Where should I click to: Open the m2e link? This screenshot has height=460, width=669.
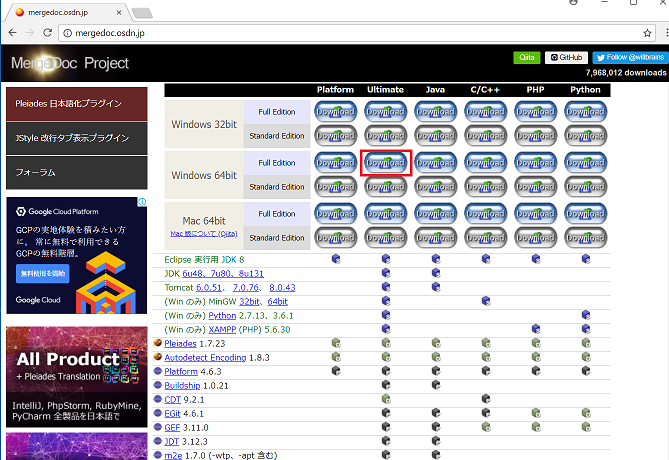[173, 455]
